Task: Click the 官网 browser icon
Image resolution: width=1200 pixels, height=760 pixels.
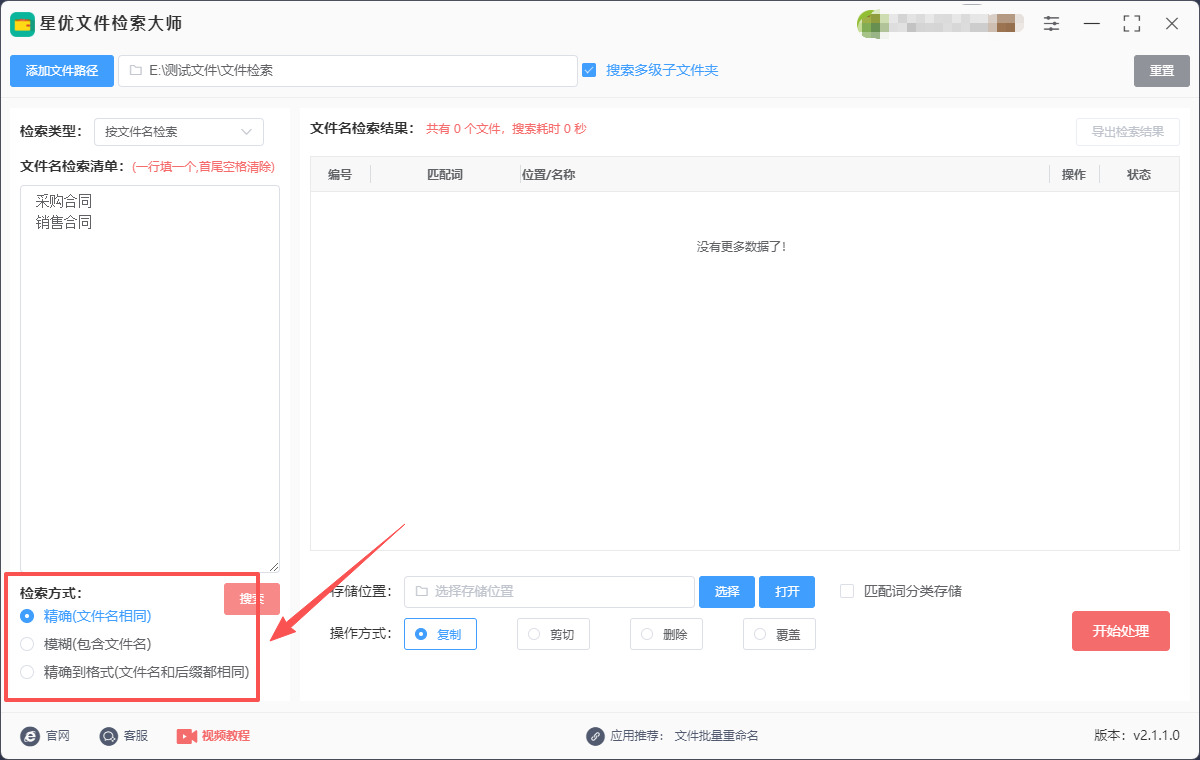Action: (x=30, y=736)
